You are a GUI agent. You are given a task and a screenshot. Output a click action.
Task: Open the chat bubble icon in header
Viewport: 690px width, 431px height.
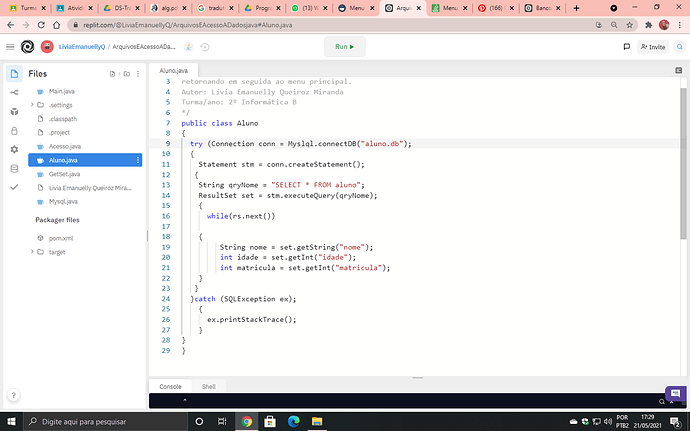pyautogui.click(x=627, y=47)
